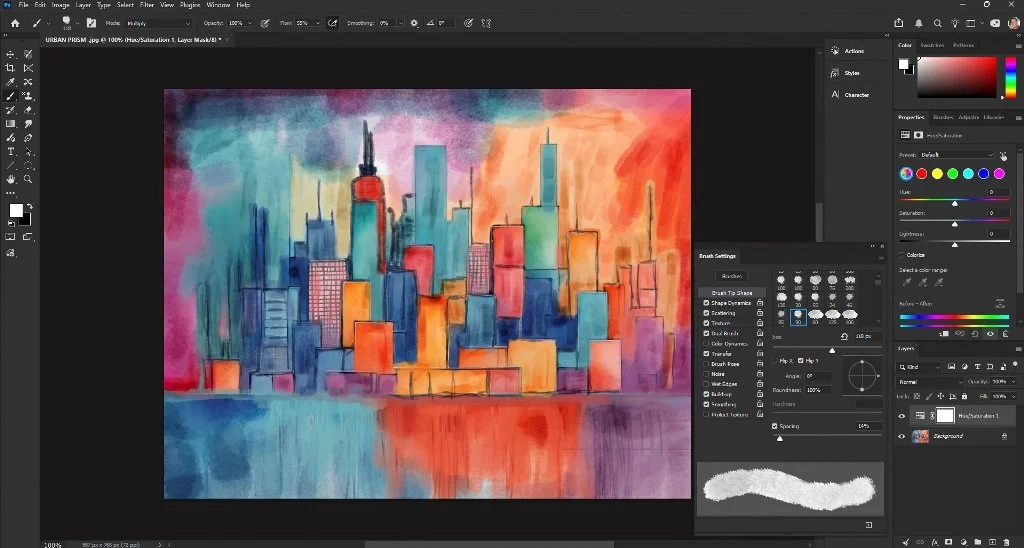Click the brush Size slider handle
The width and height of the screenshot is (1024, 548).
coord(831,351)
